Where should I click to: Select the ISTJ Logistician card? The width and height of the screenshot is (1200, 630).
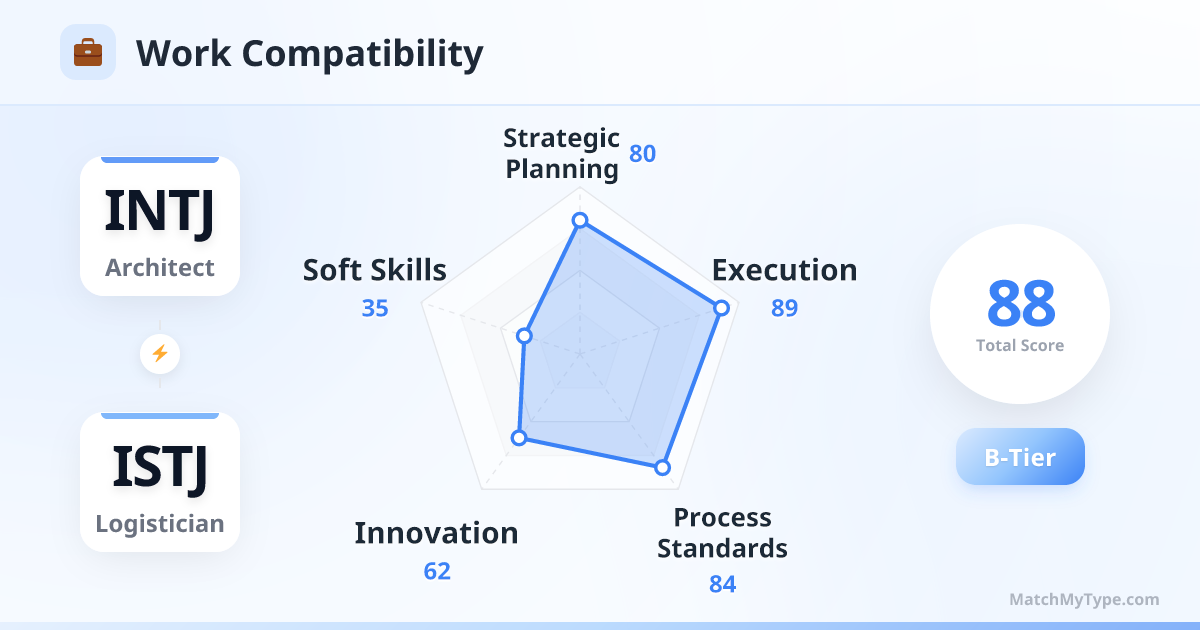click(x=160, y=482)
